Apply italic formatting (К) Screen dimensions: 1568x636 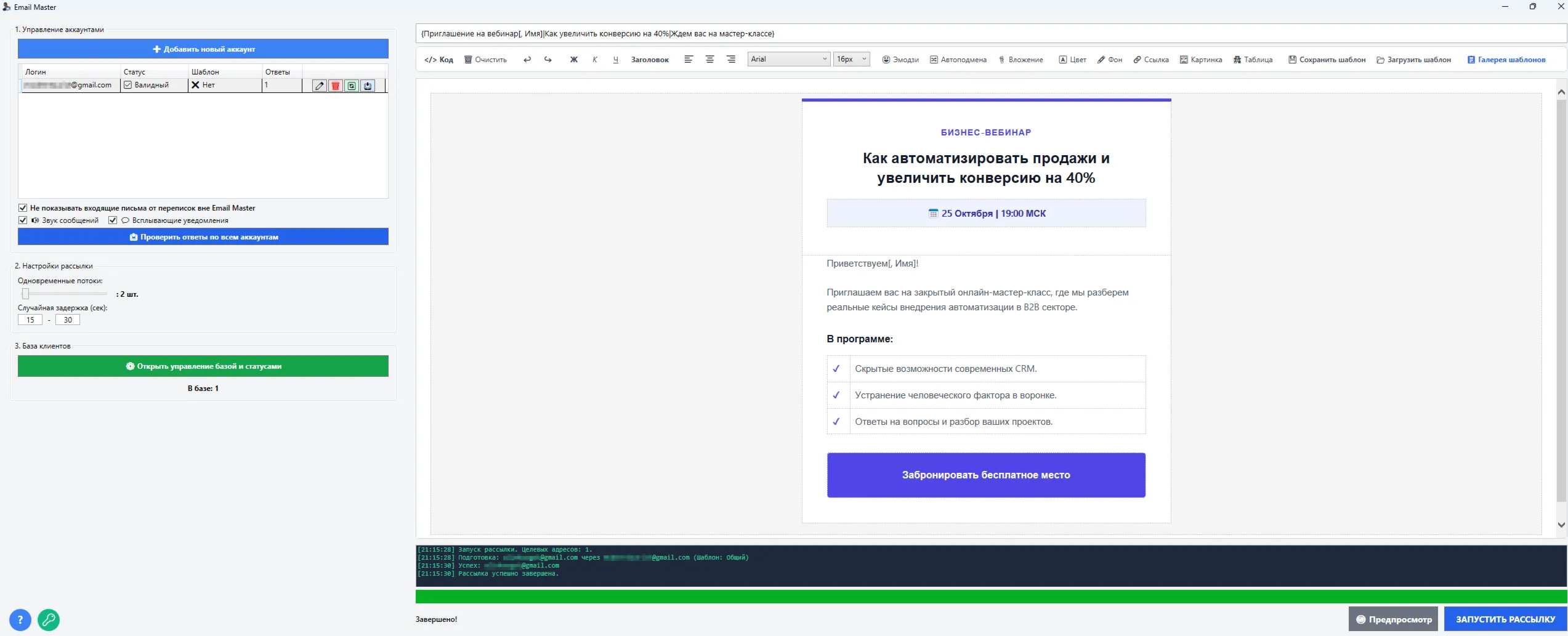click(595, 60)
